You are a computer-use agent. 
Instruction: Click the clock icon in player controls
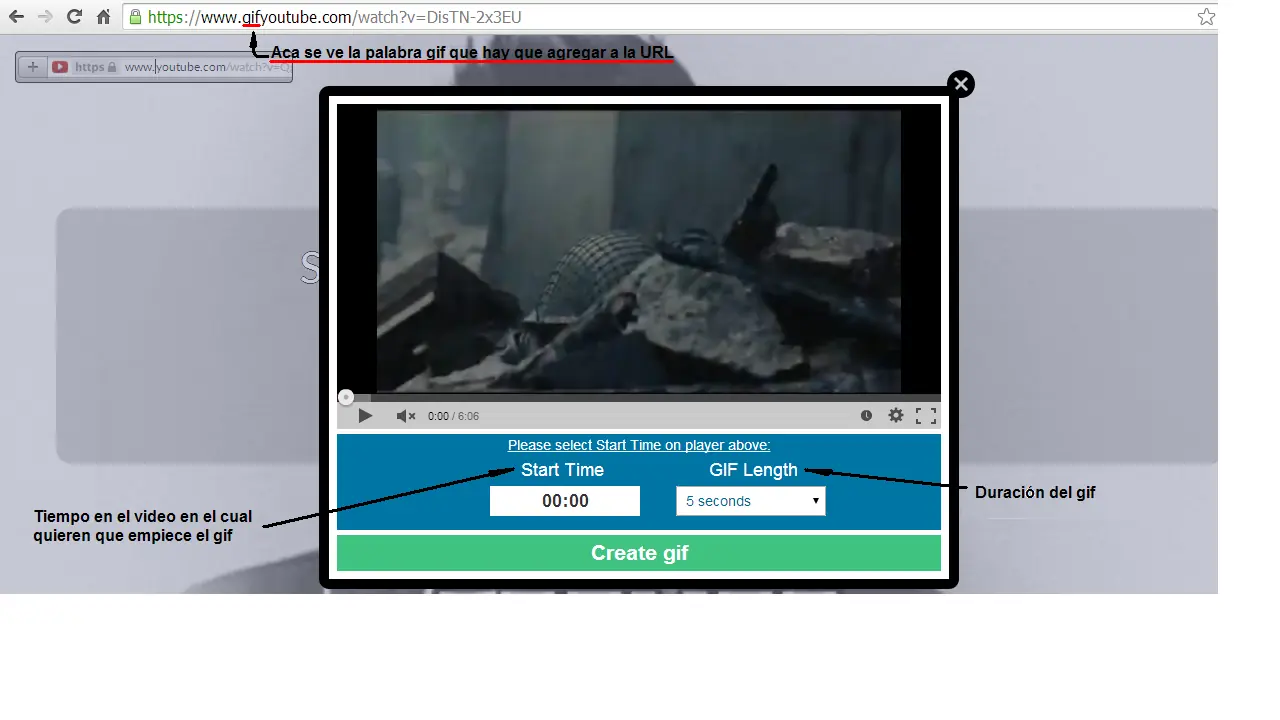(866, 415)
